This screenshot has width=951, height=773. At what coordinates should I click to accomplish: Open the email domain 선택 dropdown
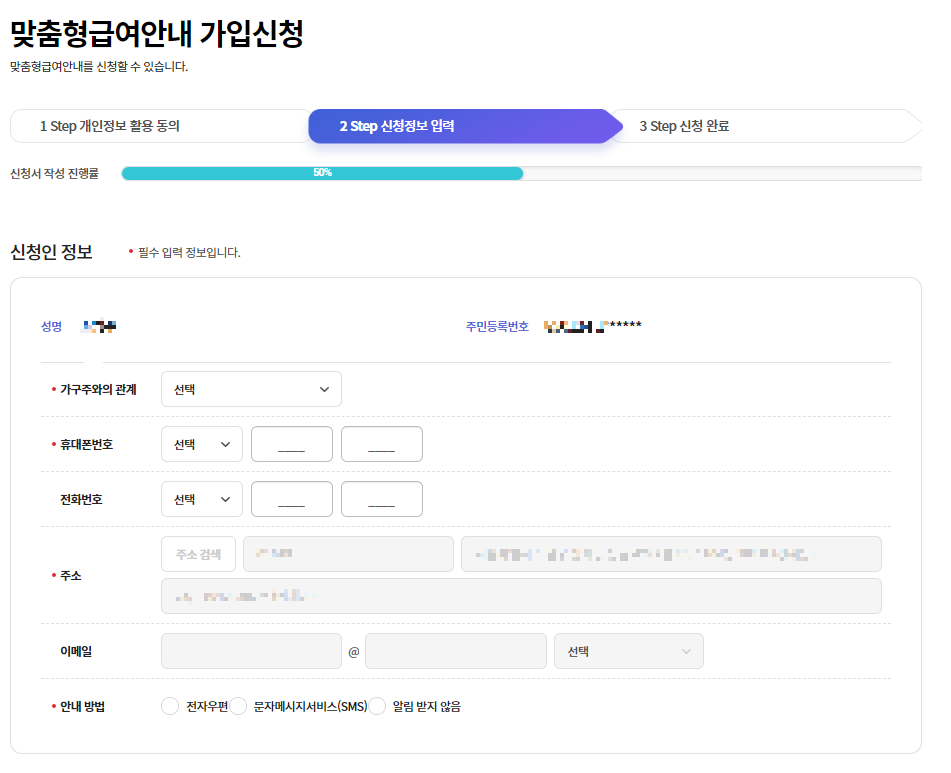[x=628, y=650]
